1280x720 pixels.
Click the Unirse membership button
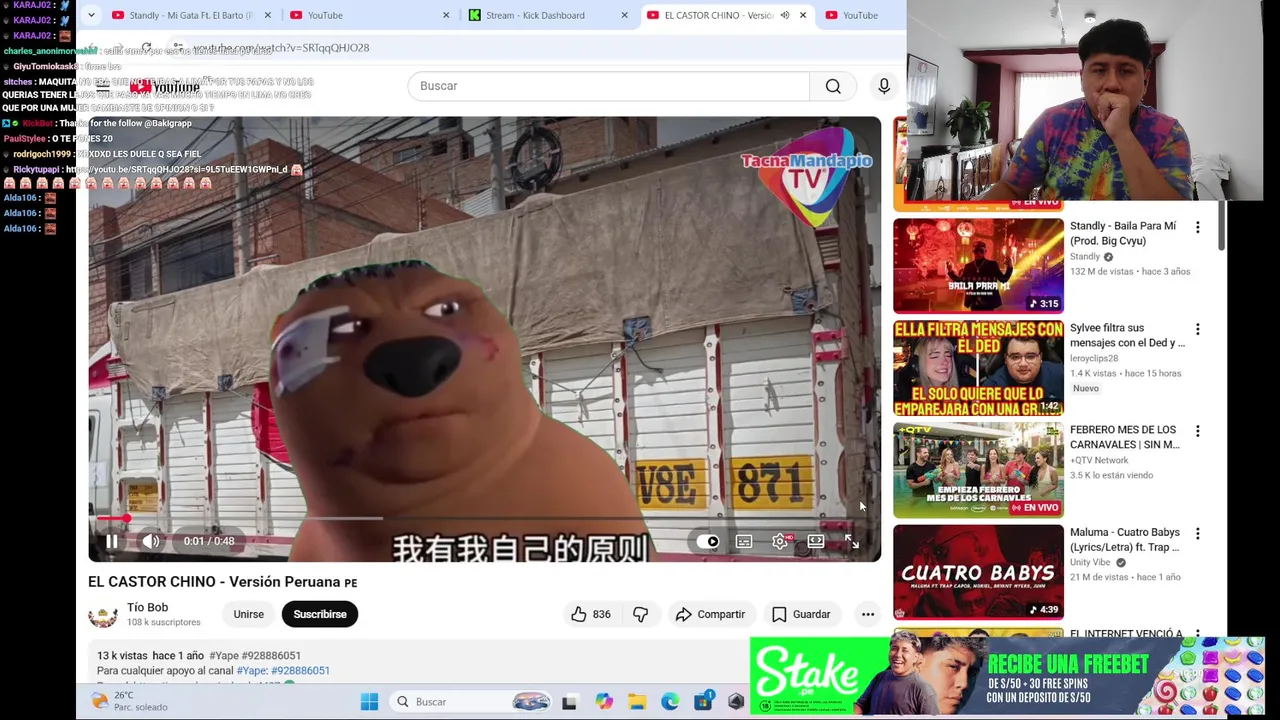point(249,614)
